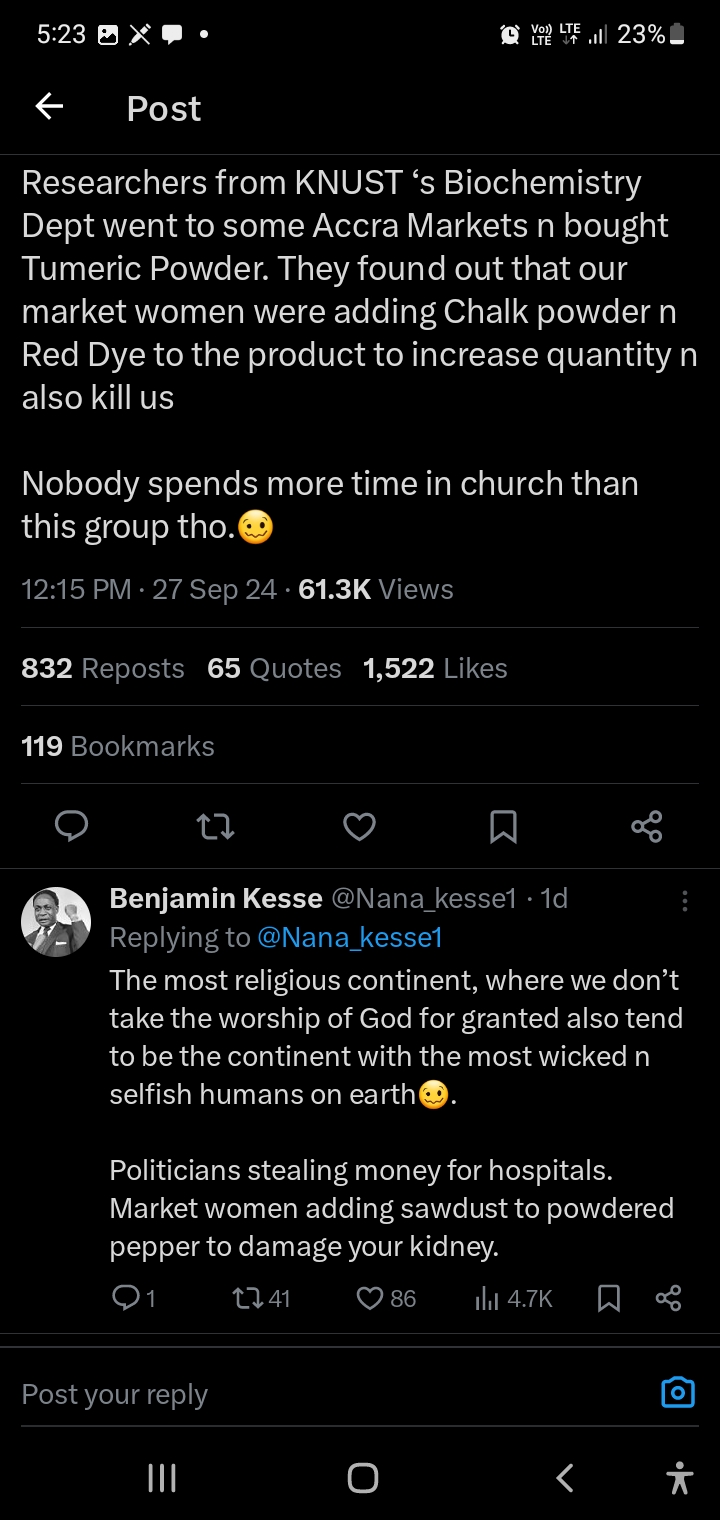This screenshot has height=1520, width=720.
Task: Open Android recent apps button
Action: 162,1478
